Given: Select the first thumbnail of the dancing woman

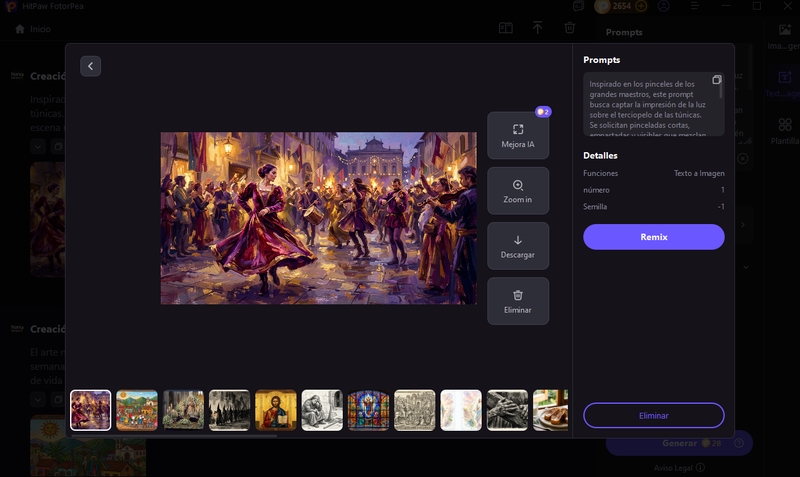Looking at the screenshot, I should tap(91, 410).
